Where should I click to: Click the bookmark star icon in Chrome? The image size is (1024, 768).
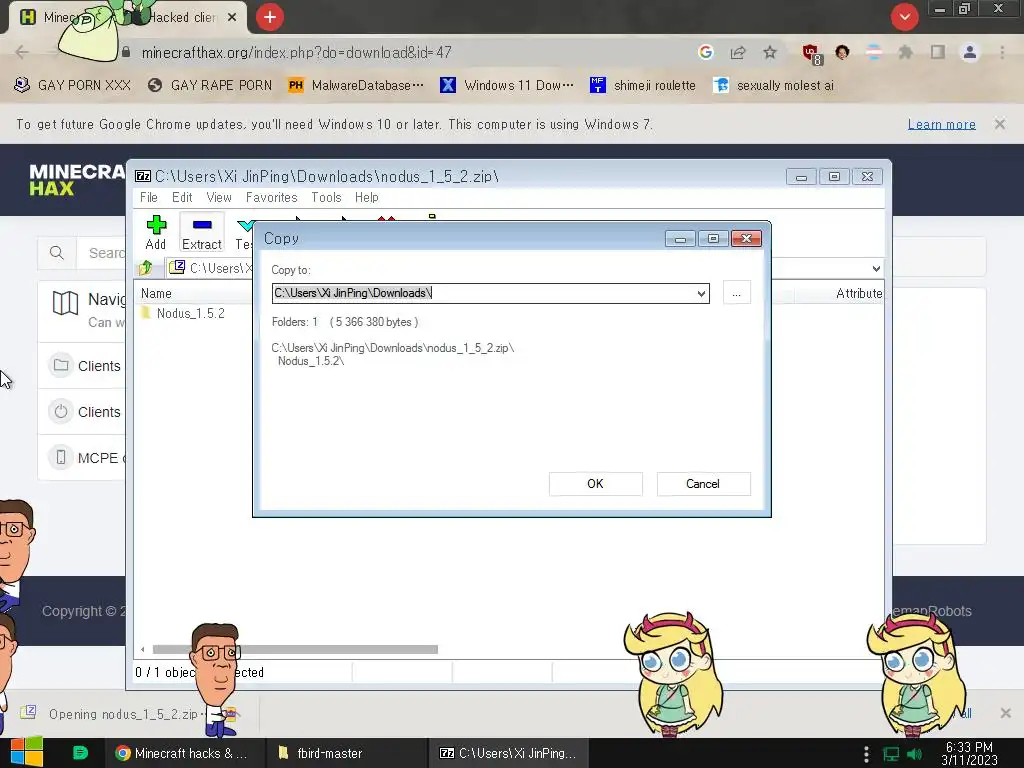coord(770,52)
